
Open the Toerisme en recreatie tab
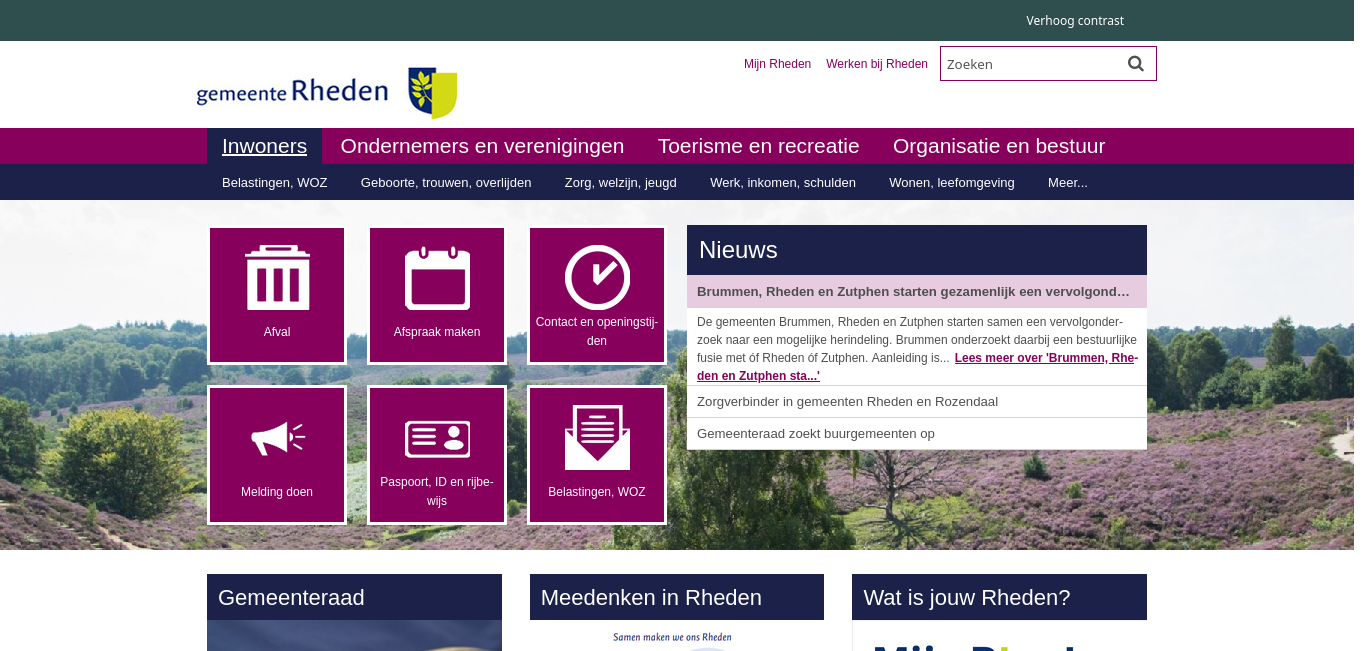pos(758,146)
